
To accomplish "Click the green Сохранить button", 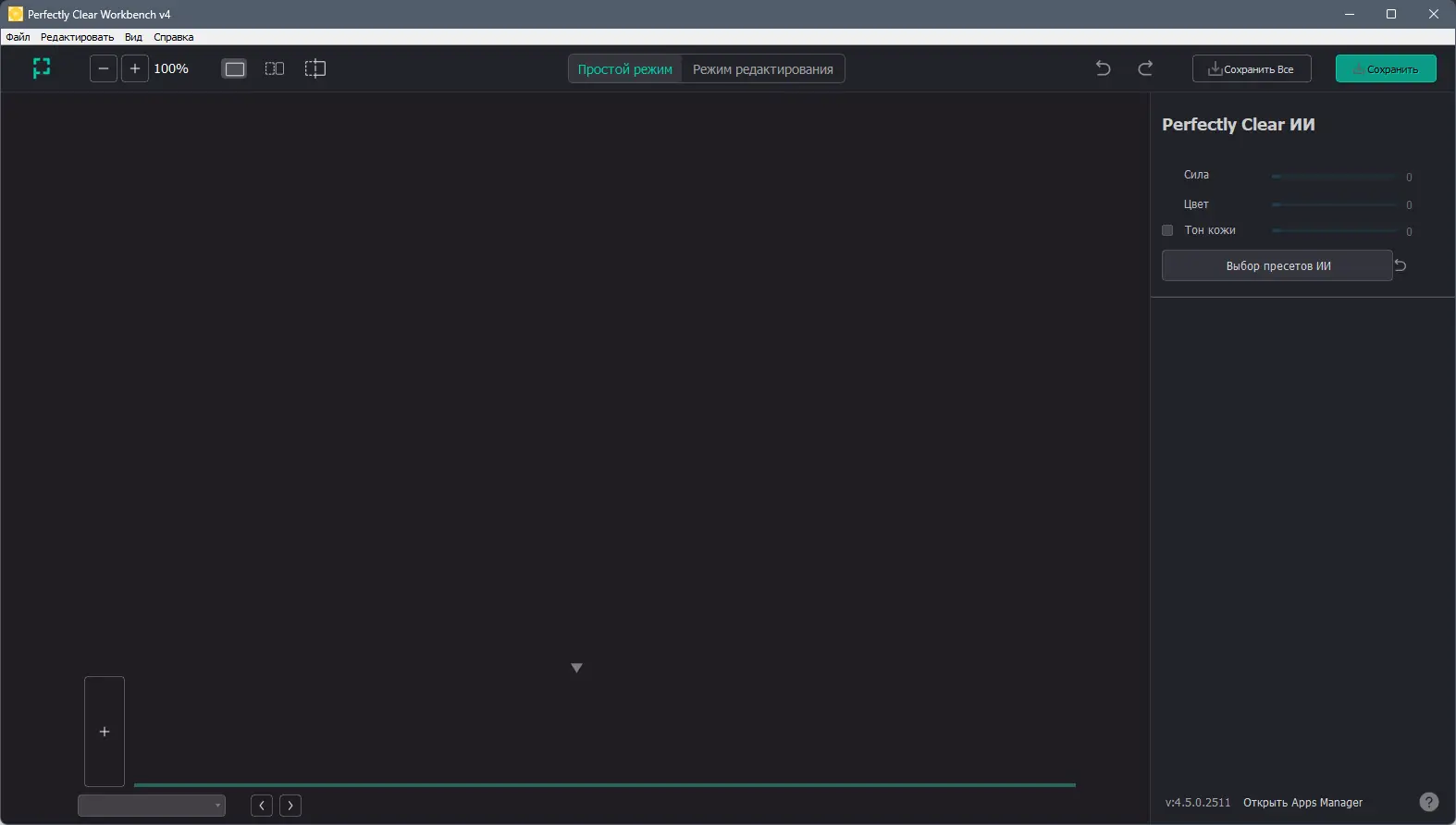I will coord(1386,69).
